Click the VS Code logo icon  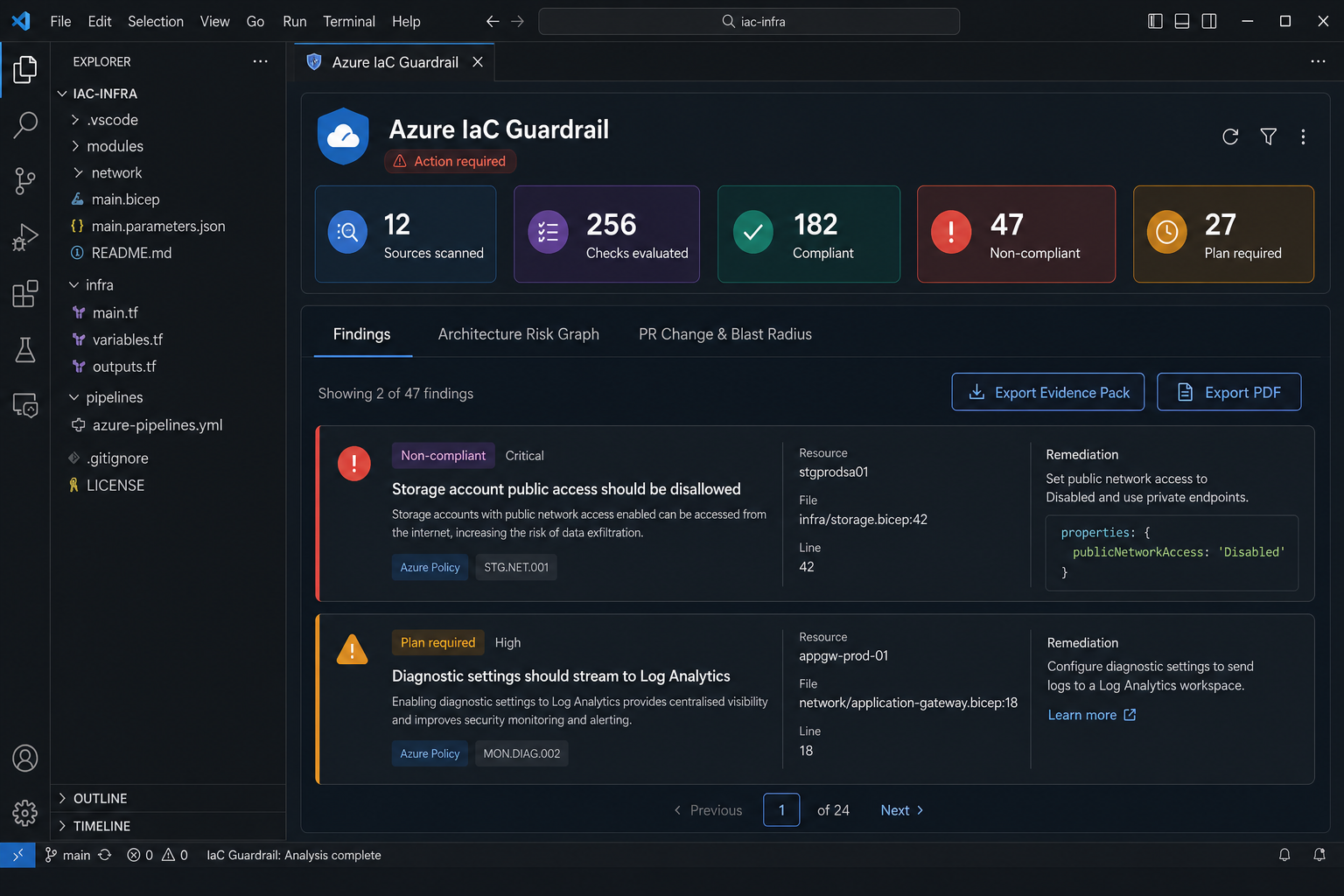pos(21,21)
